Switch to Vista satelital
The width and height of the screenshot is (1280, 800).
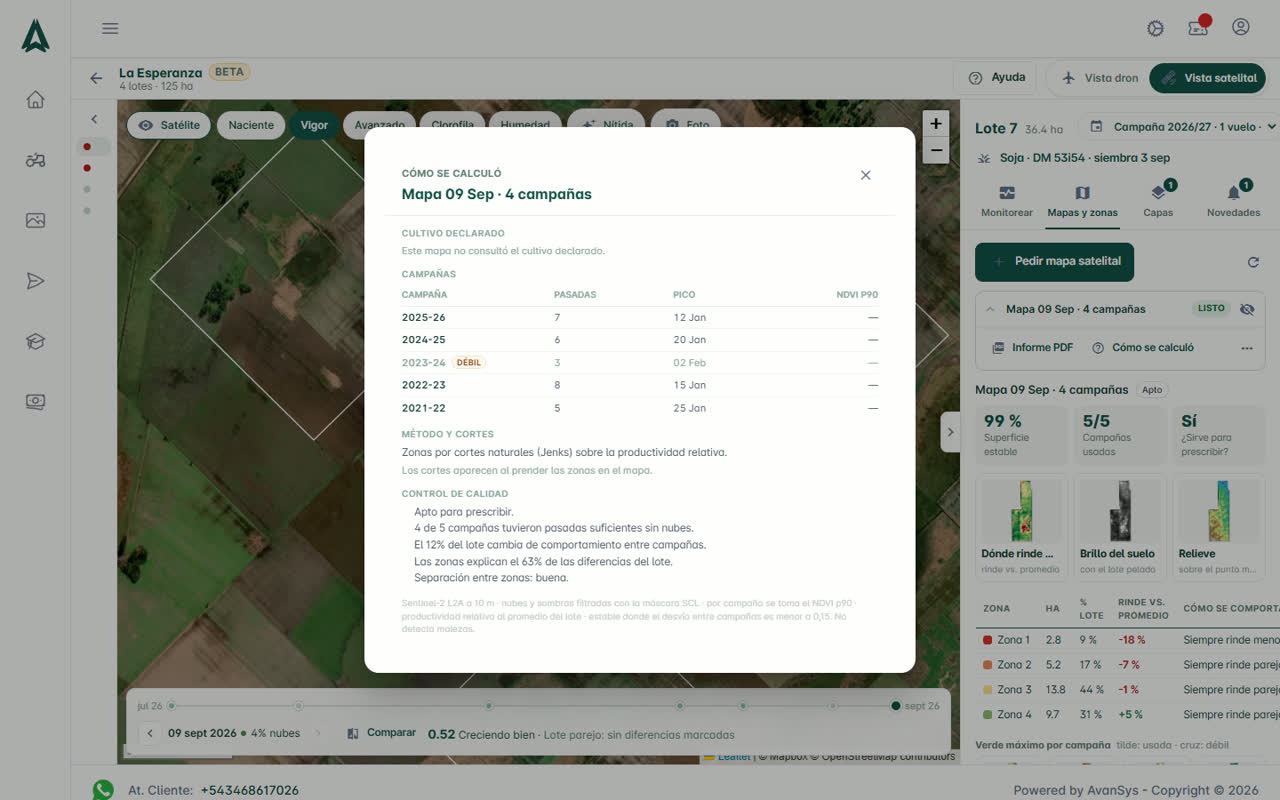pyautogui.click(x=1207, y=78)
